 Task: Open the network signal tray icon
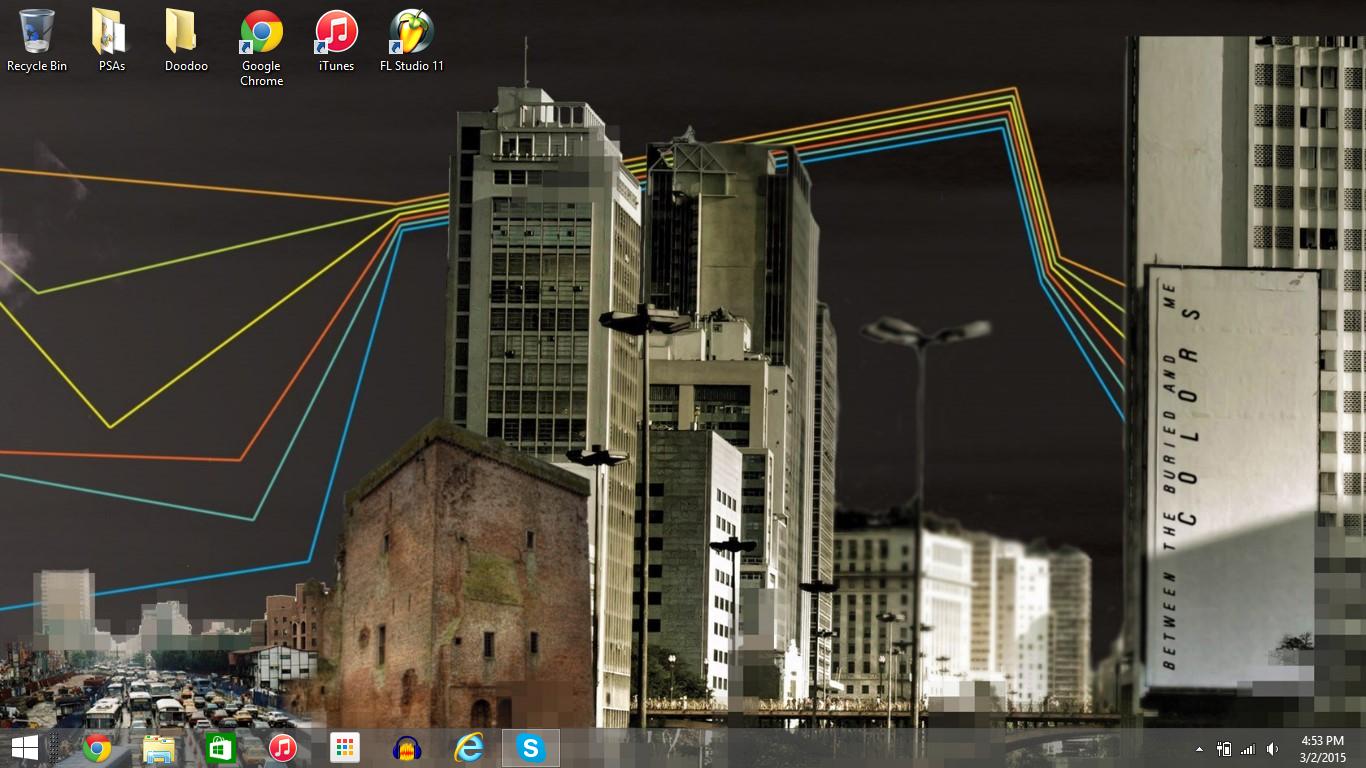(x=1247, y=749)
